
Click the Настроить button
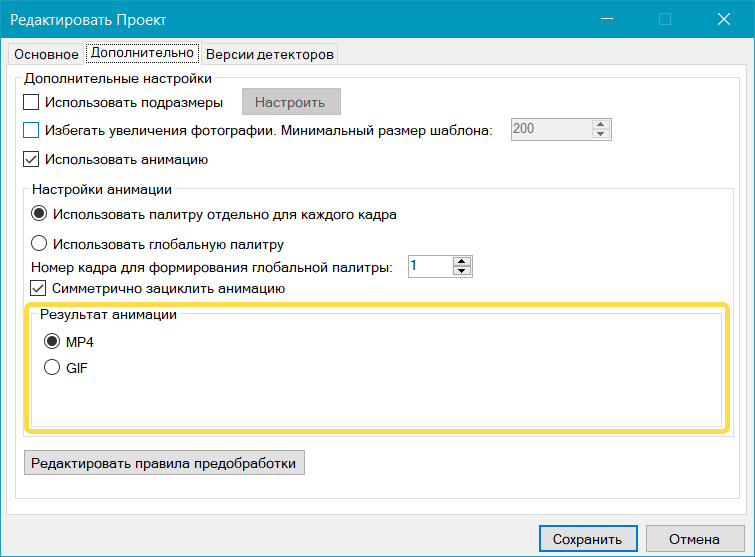pos(291,102)
